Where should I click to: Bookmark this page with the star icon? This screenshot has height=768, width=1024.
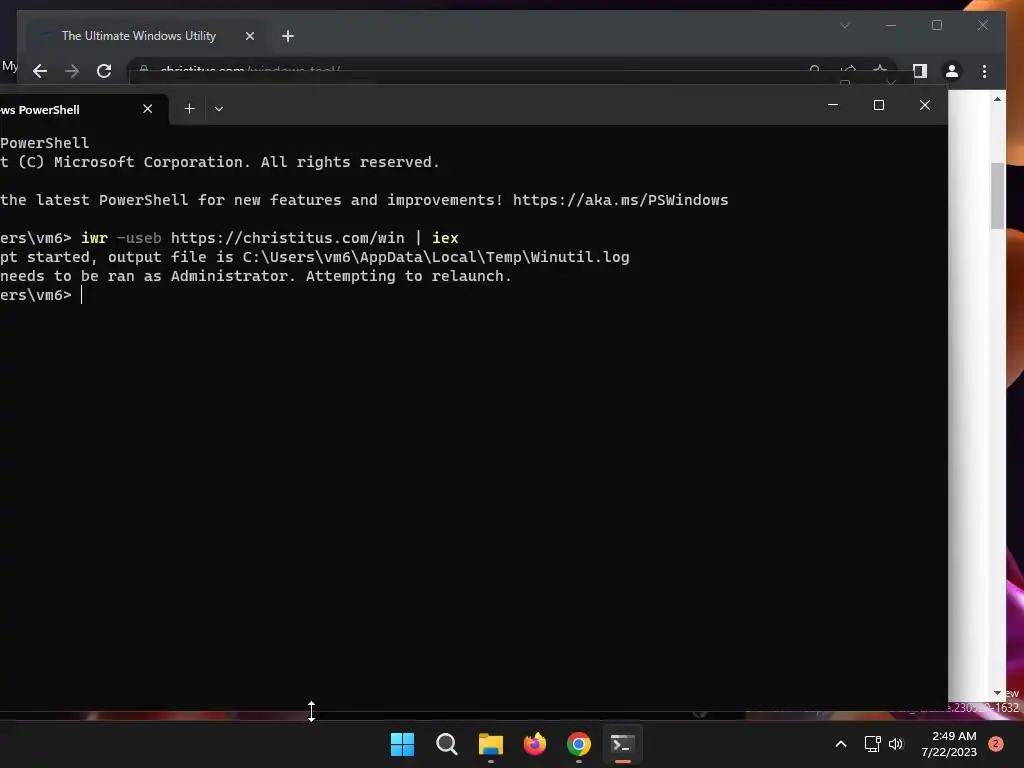point(880,69)
